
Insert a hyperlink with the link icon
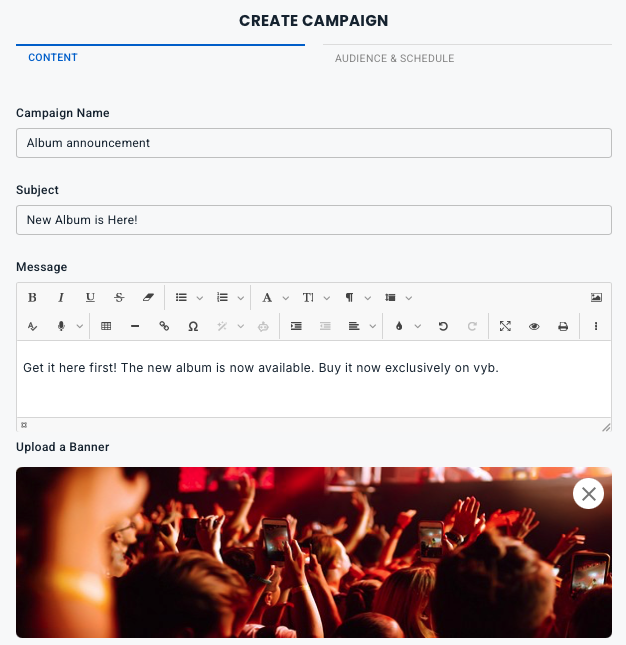[164, 326]
